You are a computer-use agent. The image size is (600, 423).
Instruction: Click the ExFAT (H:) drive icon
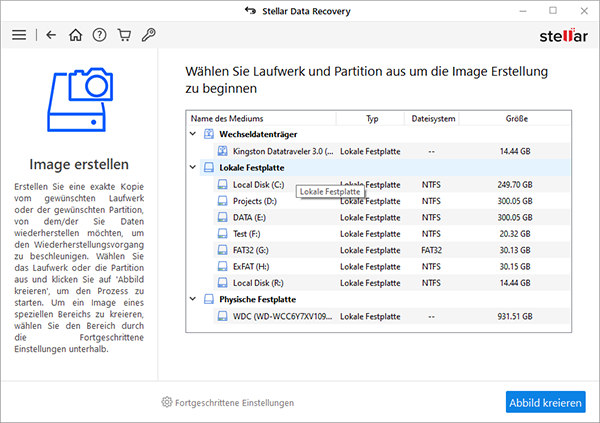click(223, 267)
